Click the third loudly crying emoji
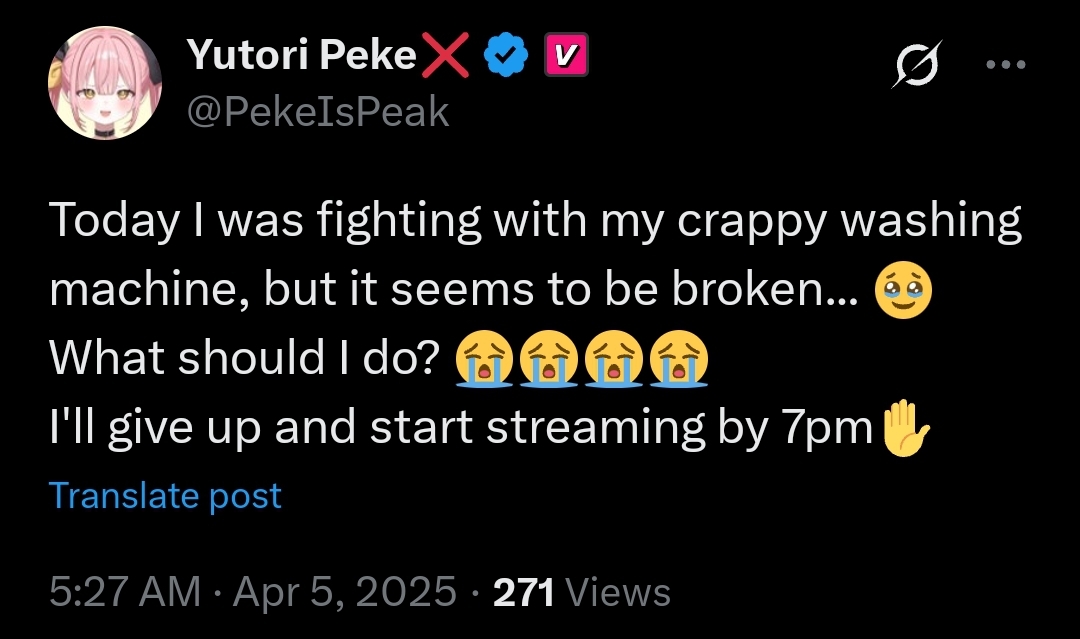1080x639 pixels. pos(615,358)
